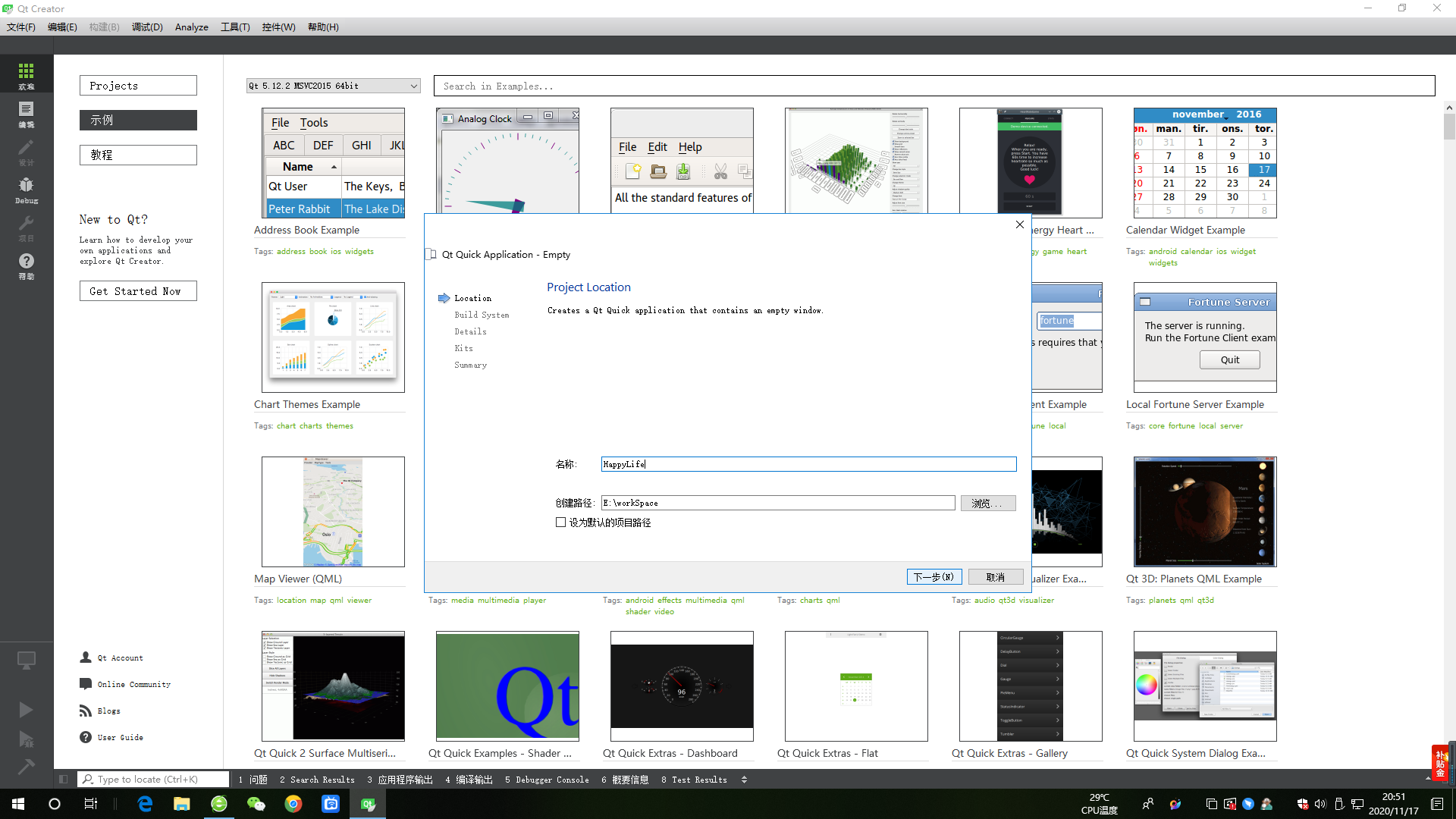Open the Calendar Widget Example thumbnail
Screen dimensions: 1456x819
click(x=1205, y=163)
